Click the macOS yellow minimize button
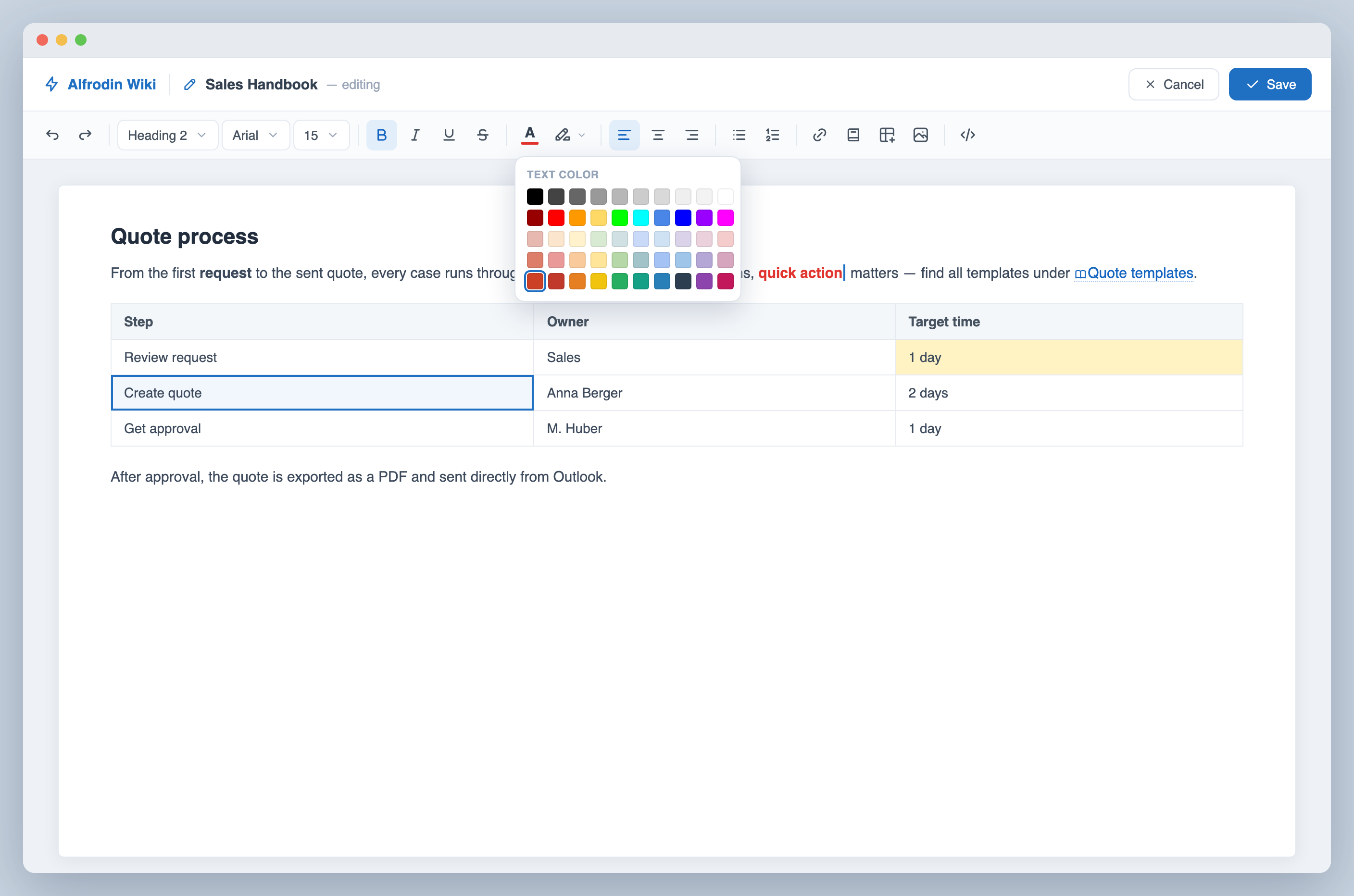The height and width of the screenshot is (896, 1354). [62, 39]
